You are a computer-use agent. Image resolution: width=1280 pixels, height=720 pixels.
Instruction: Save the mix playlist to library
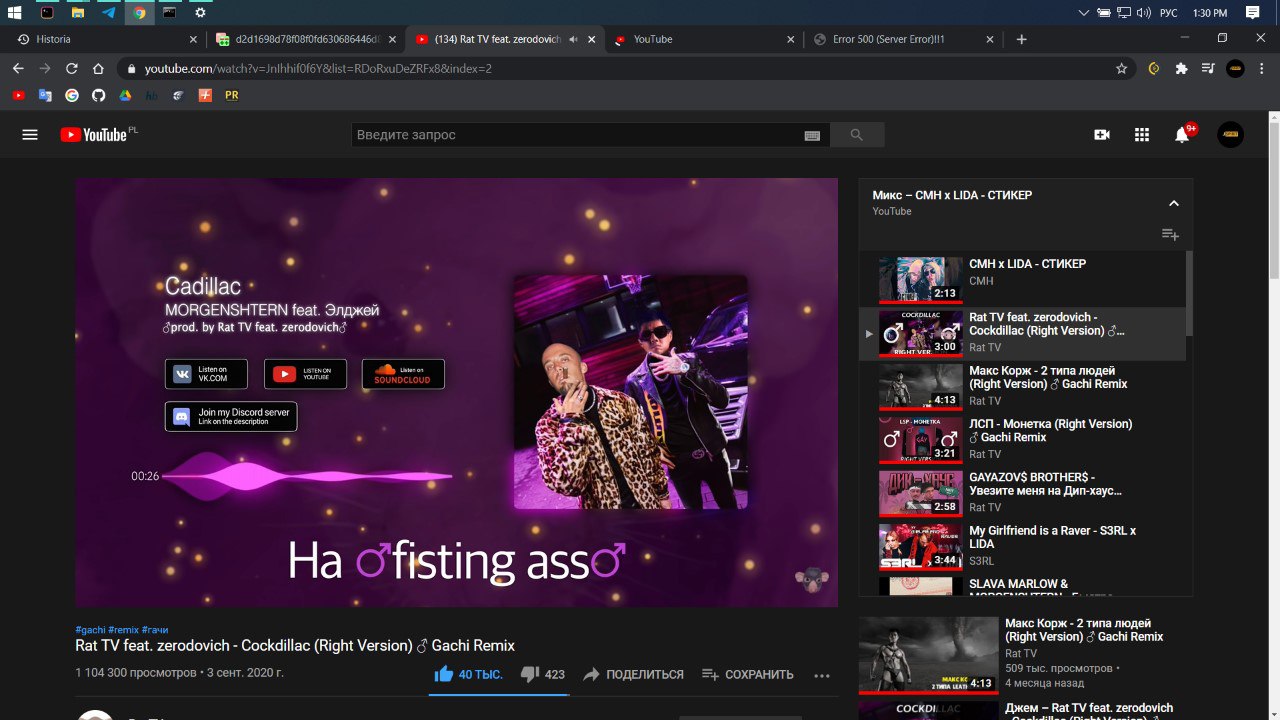(1170, 235)
